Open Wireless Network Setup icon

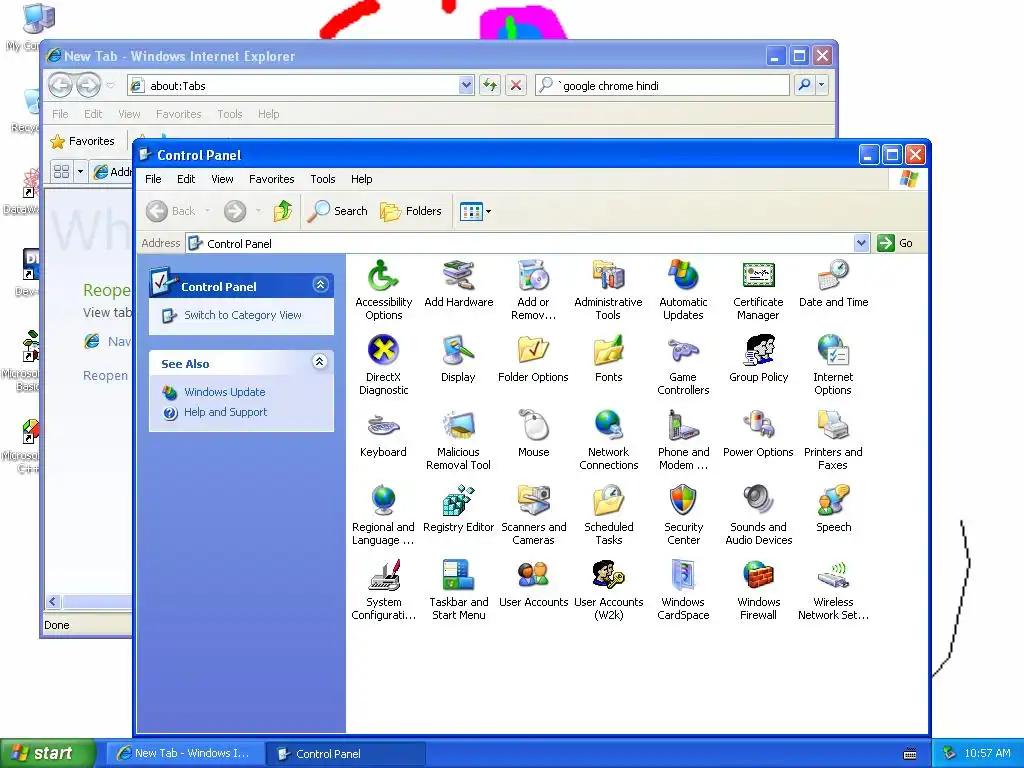[x=833, y=590]
